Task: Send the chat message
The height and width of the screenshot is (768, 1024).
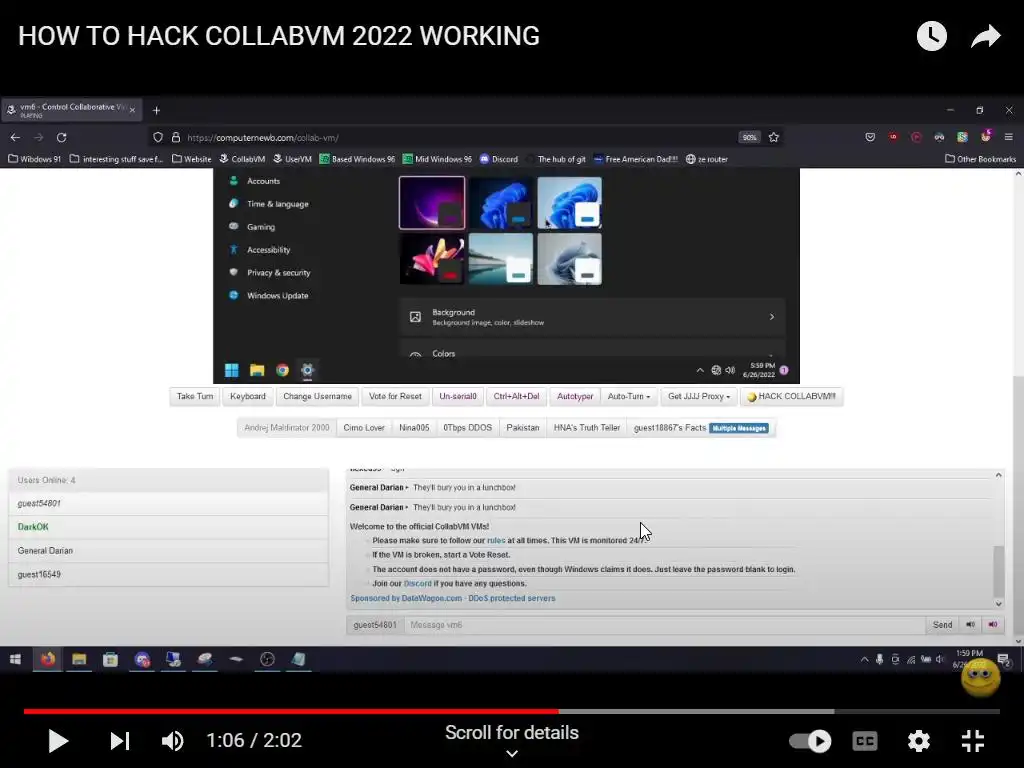Action: 942,625
